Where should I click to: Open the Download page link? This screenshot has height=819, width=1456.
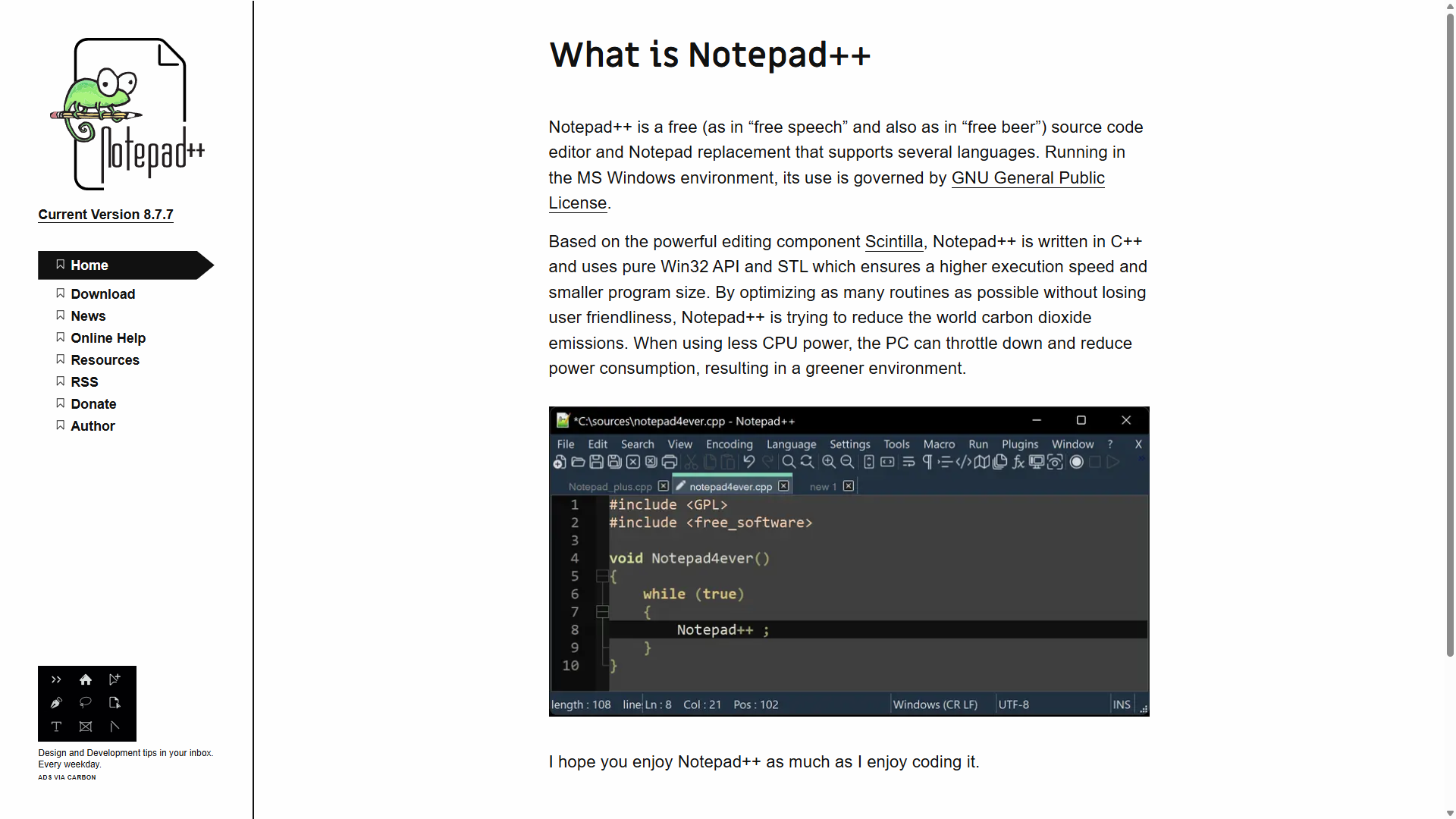click(x=102, y=294)
